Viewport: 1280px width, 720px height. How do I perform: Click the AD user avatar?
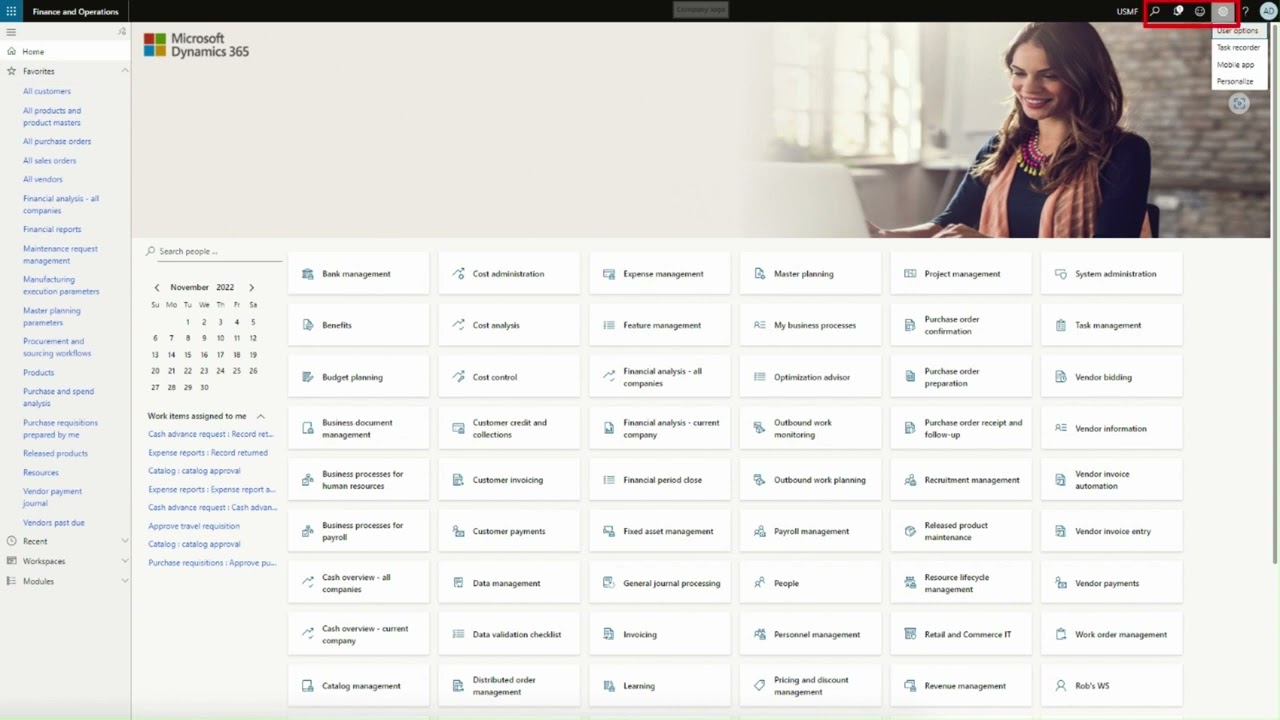coord(1268,11)
